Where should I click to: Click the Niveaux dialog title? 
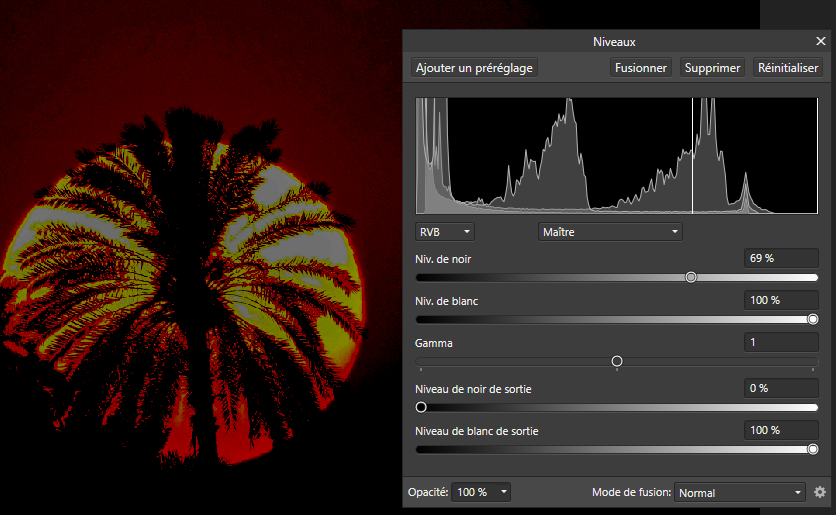click(x=614, y=42)
